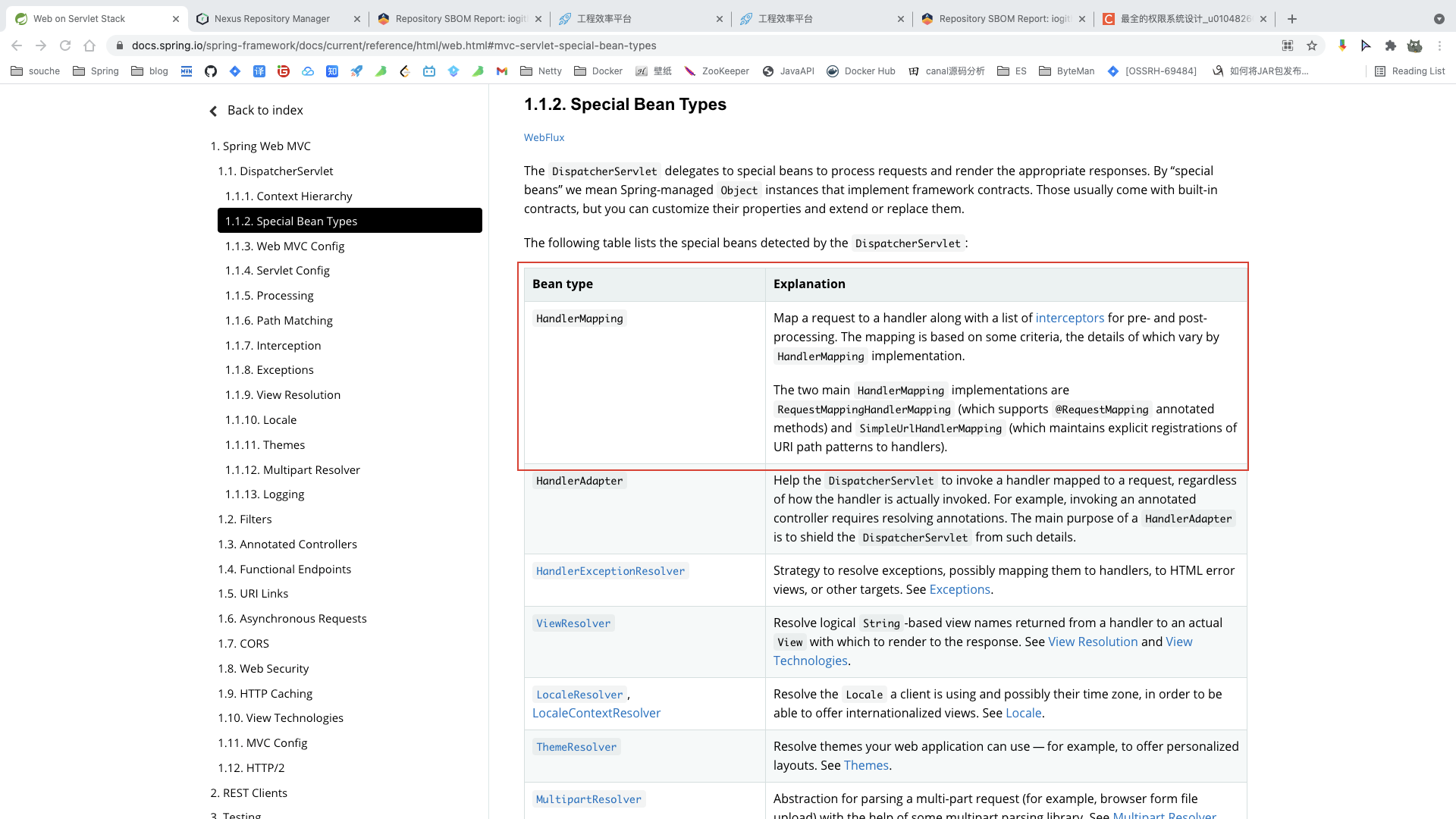Click the WebFlux link under heading
Viewport: 1456px width, 819px height.
[544, 137]
